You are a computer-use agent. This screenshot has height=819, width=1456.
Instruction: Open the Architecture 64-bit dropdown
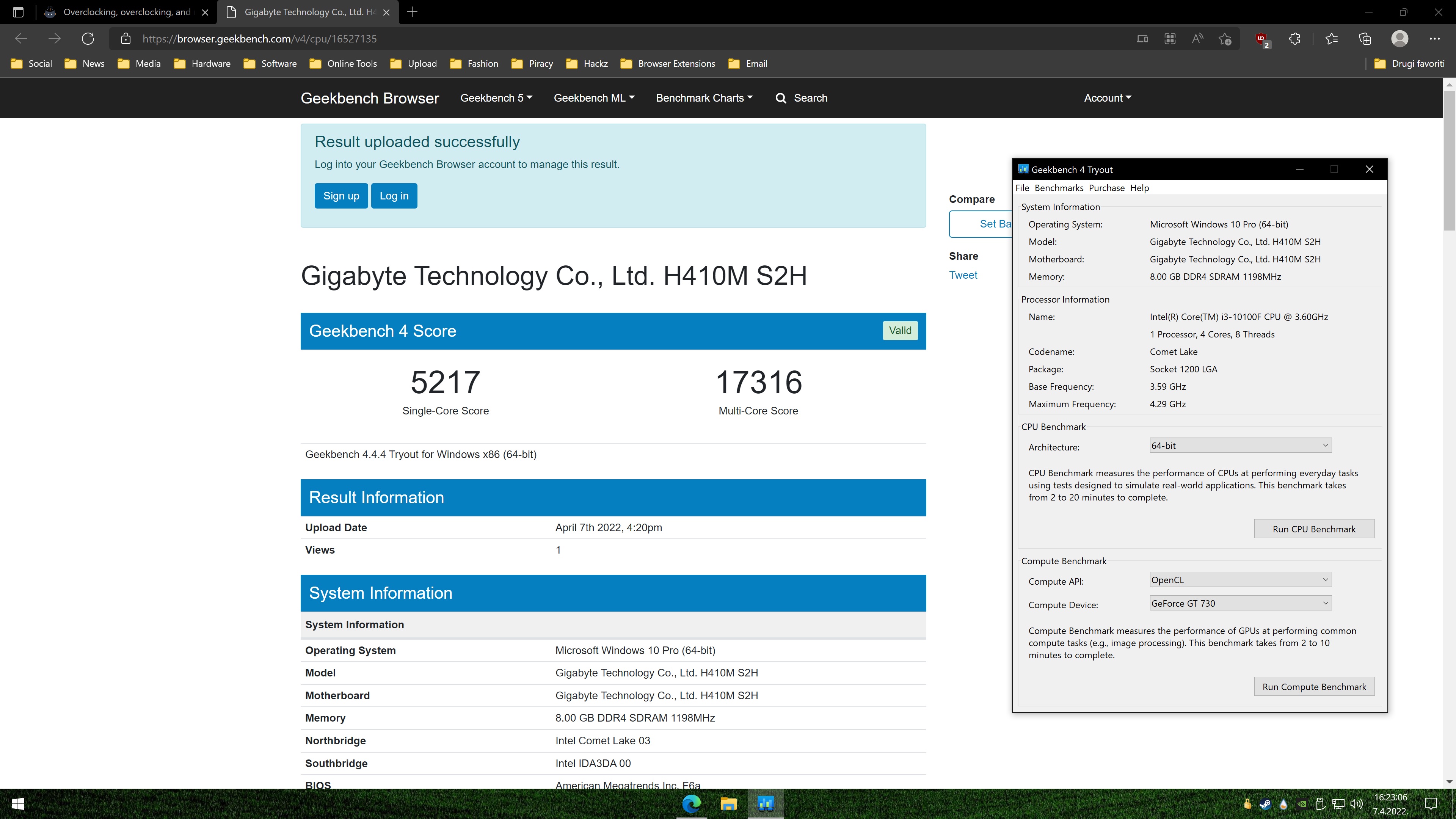(1240, 446)
